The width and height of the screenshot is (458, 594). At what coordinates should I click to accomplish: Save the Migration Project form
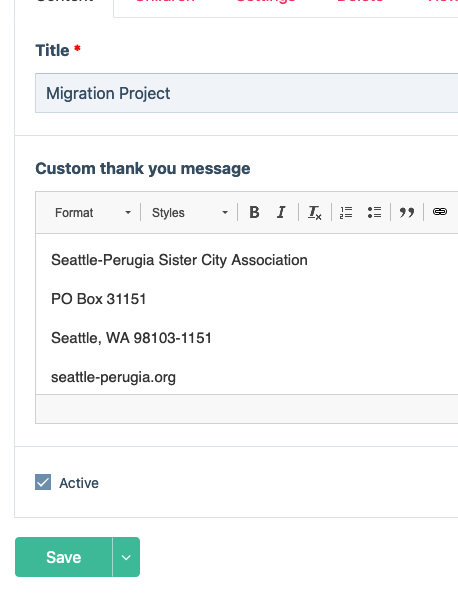point(64,557)
